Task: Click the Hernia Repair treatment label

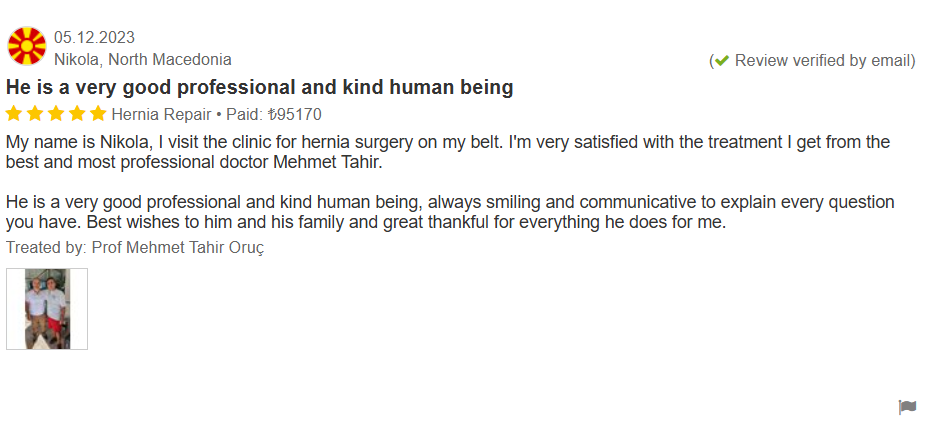Action: pyautogui.click(x=161, y=114)
